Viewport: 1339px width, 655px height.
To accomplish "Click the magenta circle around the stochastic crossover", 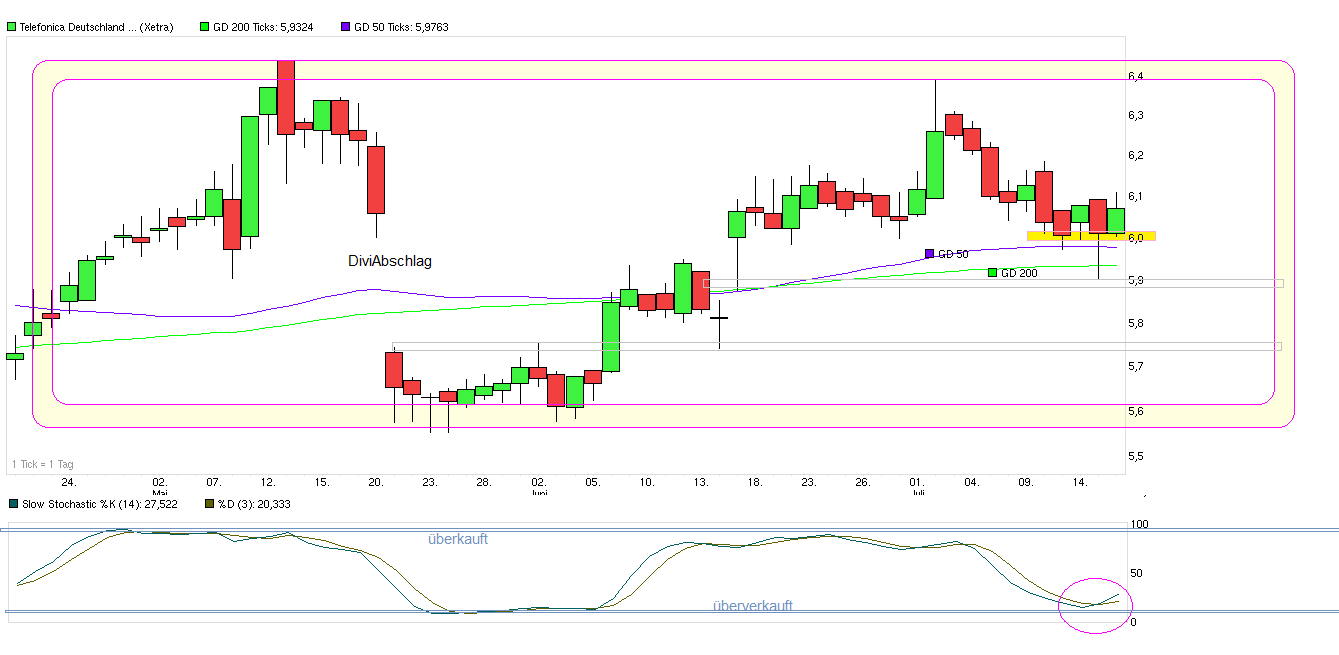I will pyautogui.click(x=1094, y=603).
